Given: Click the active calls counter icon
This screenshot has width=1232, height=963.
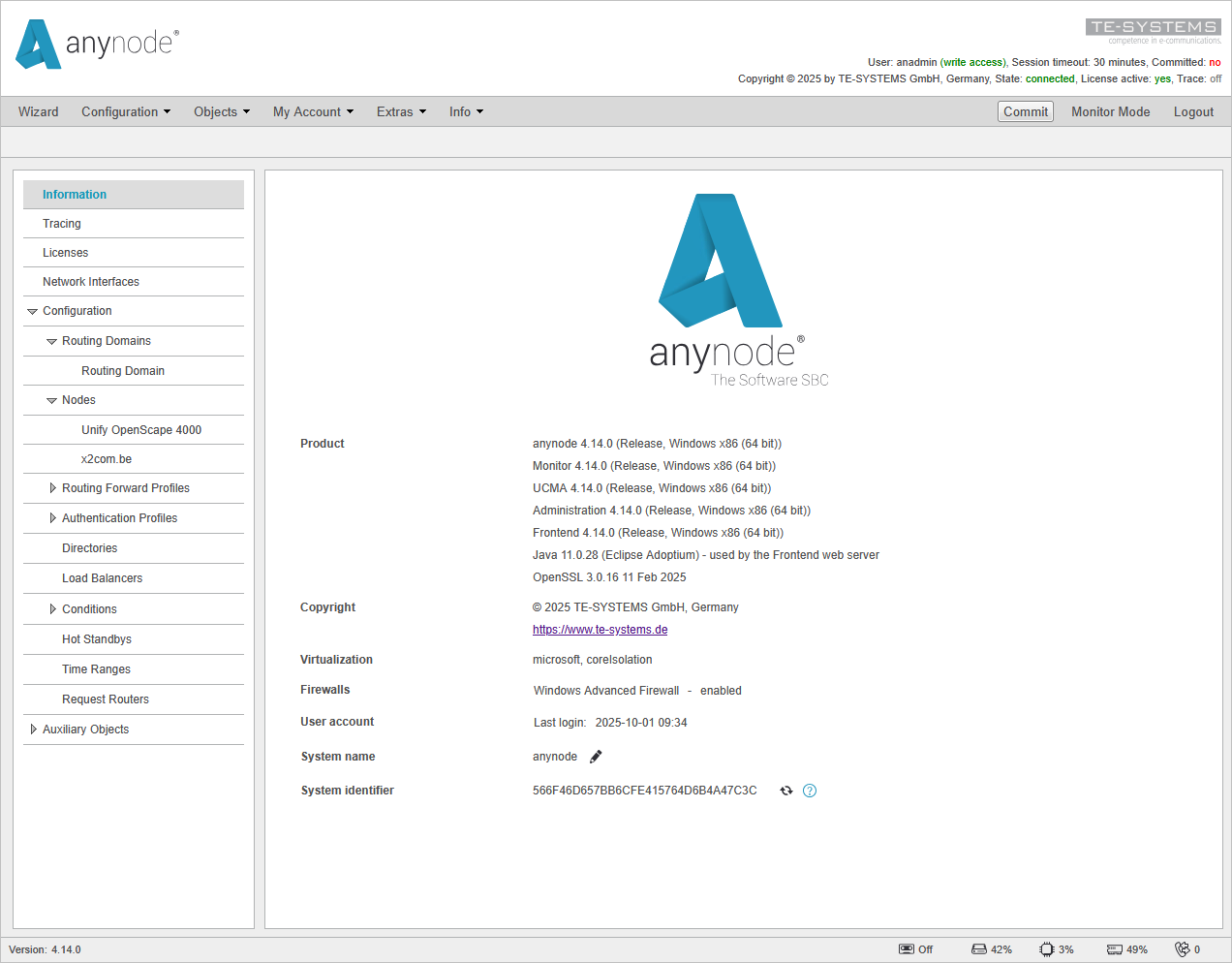Looking at the screenshot, I should click(1183, 949).
